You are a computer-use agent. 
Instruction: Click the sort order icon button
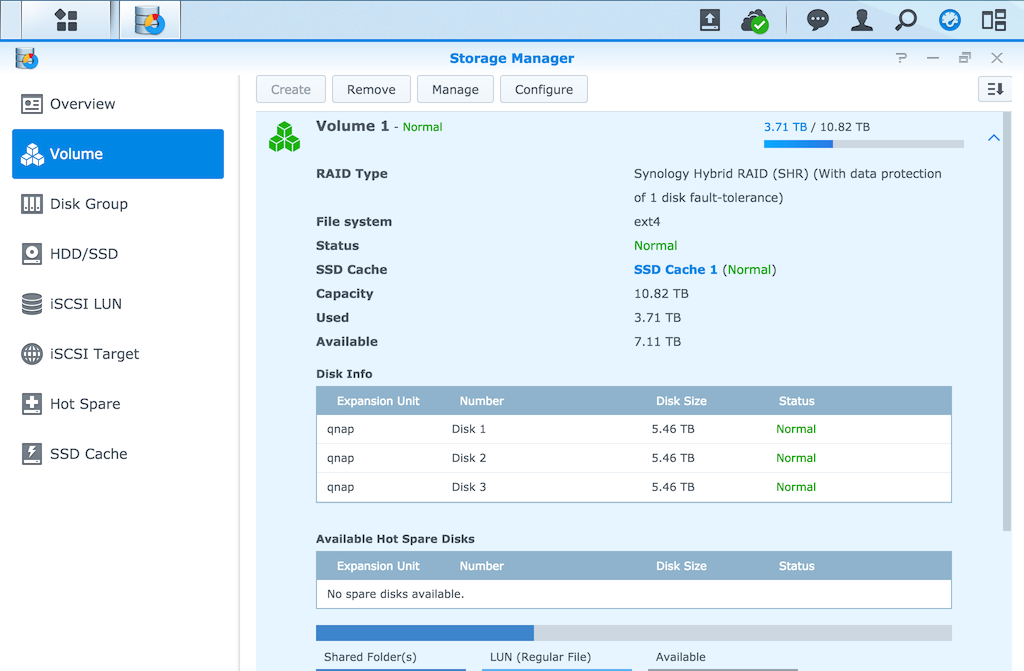click(995, 89)
